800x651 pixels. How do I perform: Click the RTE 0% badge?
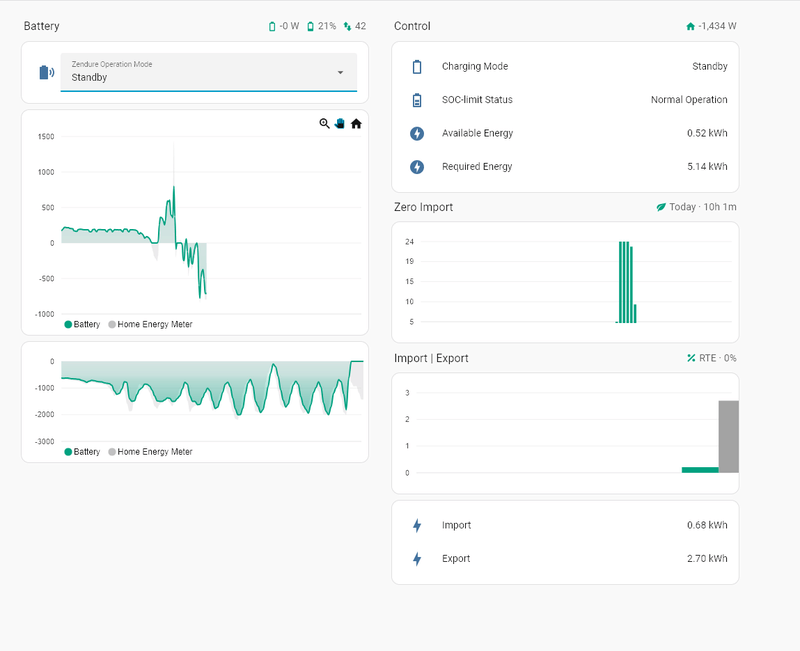point(712,358)
